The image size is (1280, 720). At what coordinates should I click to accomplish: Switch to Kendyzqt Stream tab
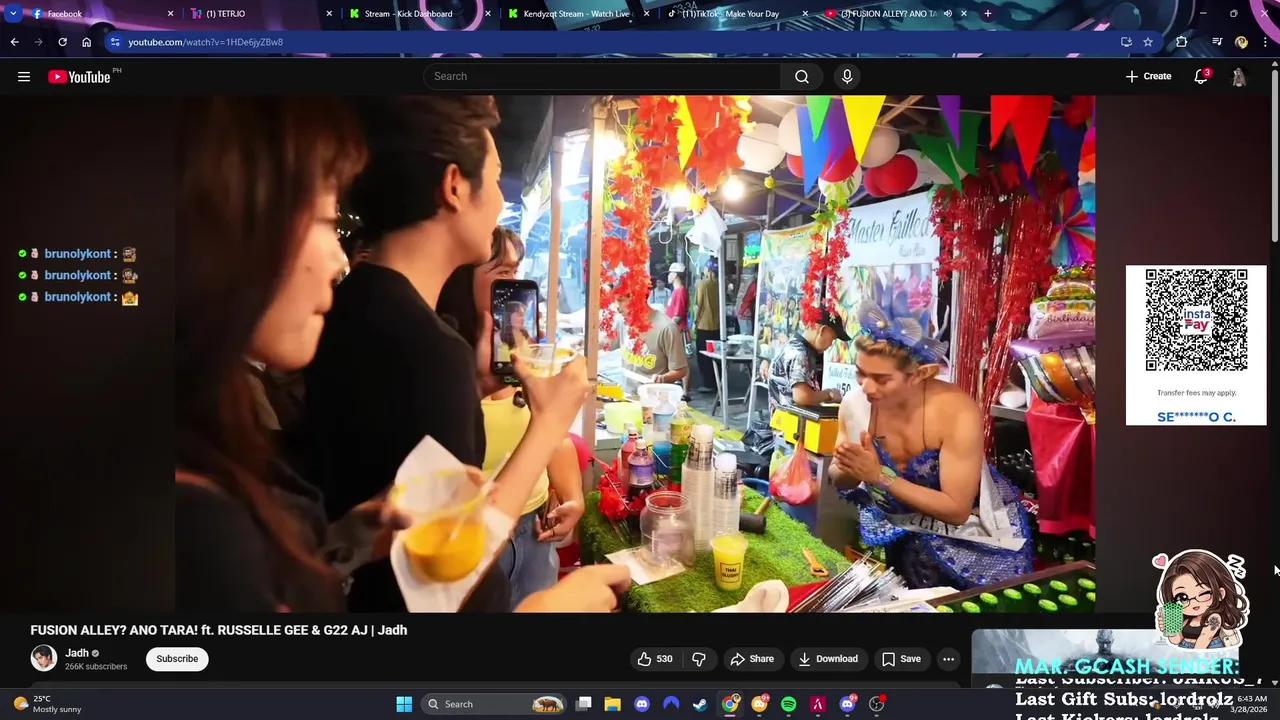point(578,14)
